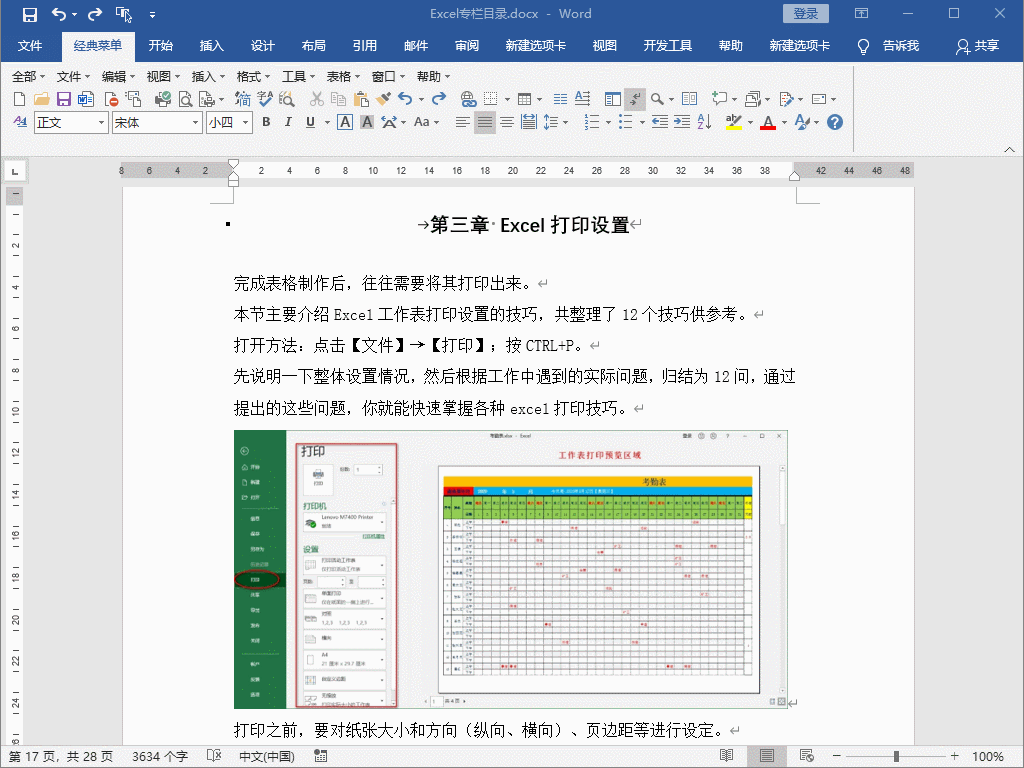Screen dimensions: 1024x768
Task: Collapse the ribbon with the chevron arrow
Action: 1009,150
